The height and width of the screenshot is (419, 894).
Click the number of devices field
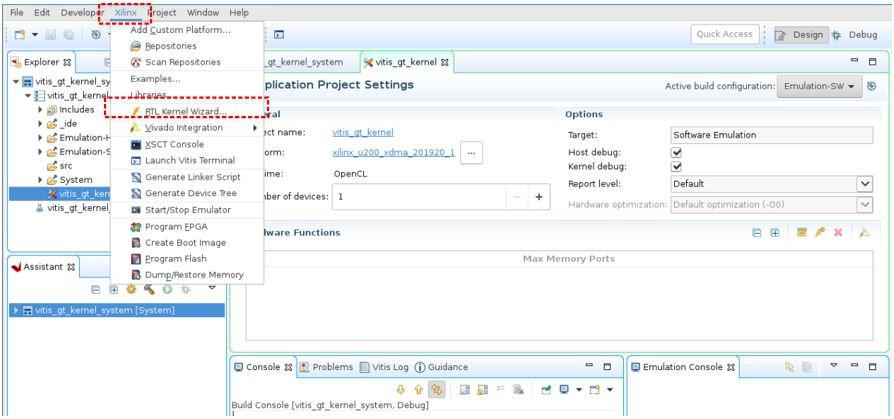(x=419, y=197)
